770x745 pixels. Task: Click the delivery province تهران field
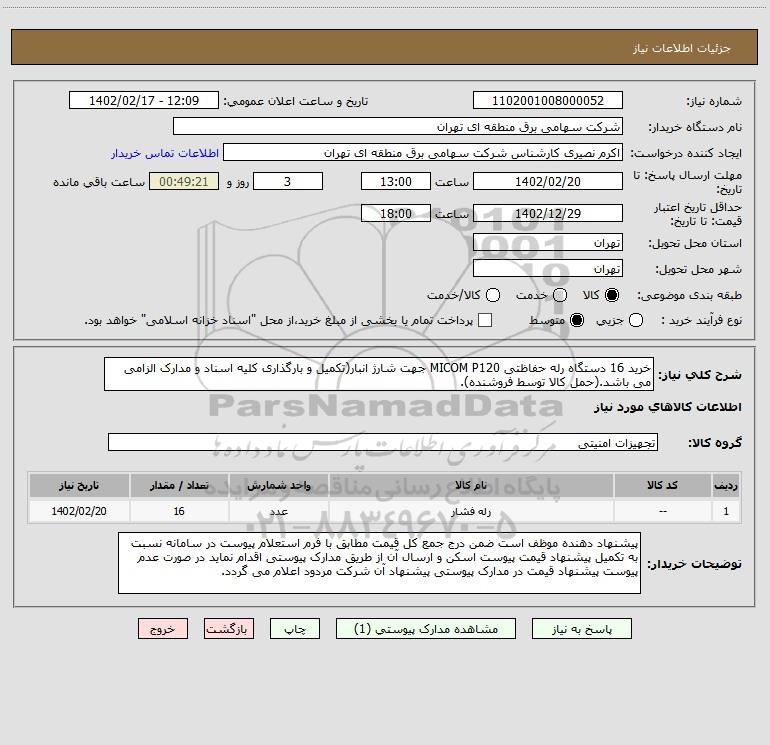pyautogui.click(x=548, y=243)
